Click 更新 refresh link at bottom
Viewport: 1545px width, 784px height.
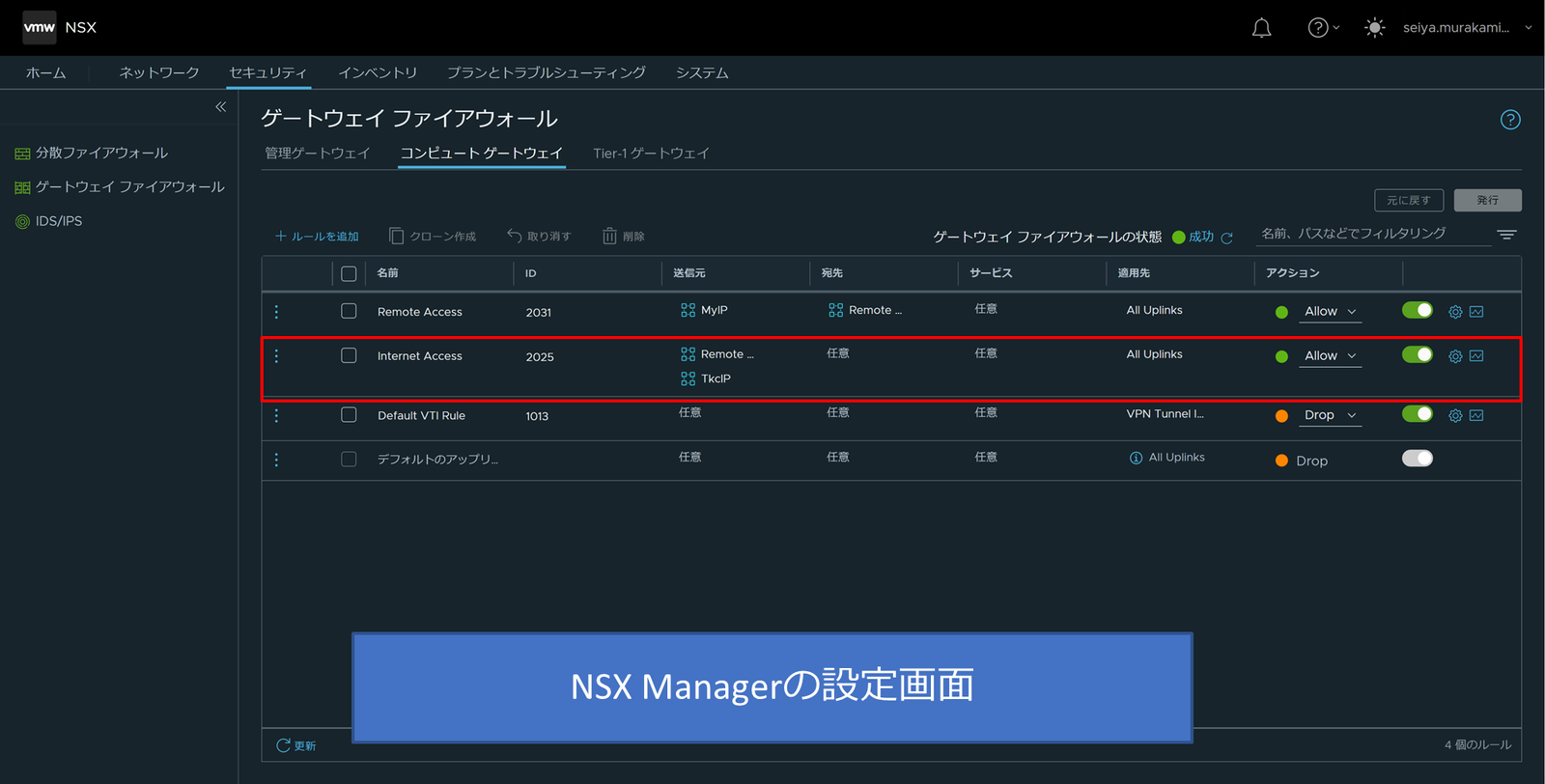(296, 745)
